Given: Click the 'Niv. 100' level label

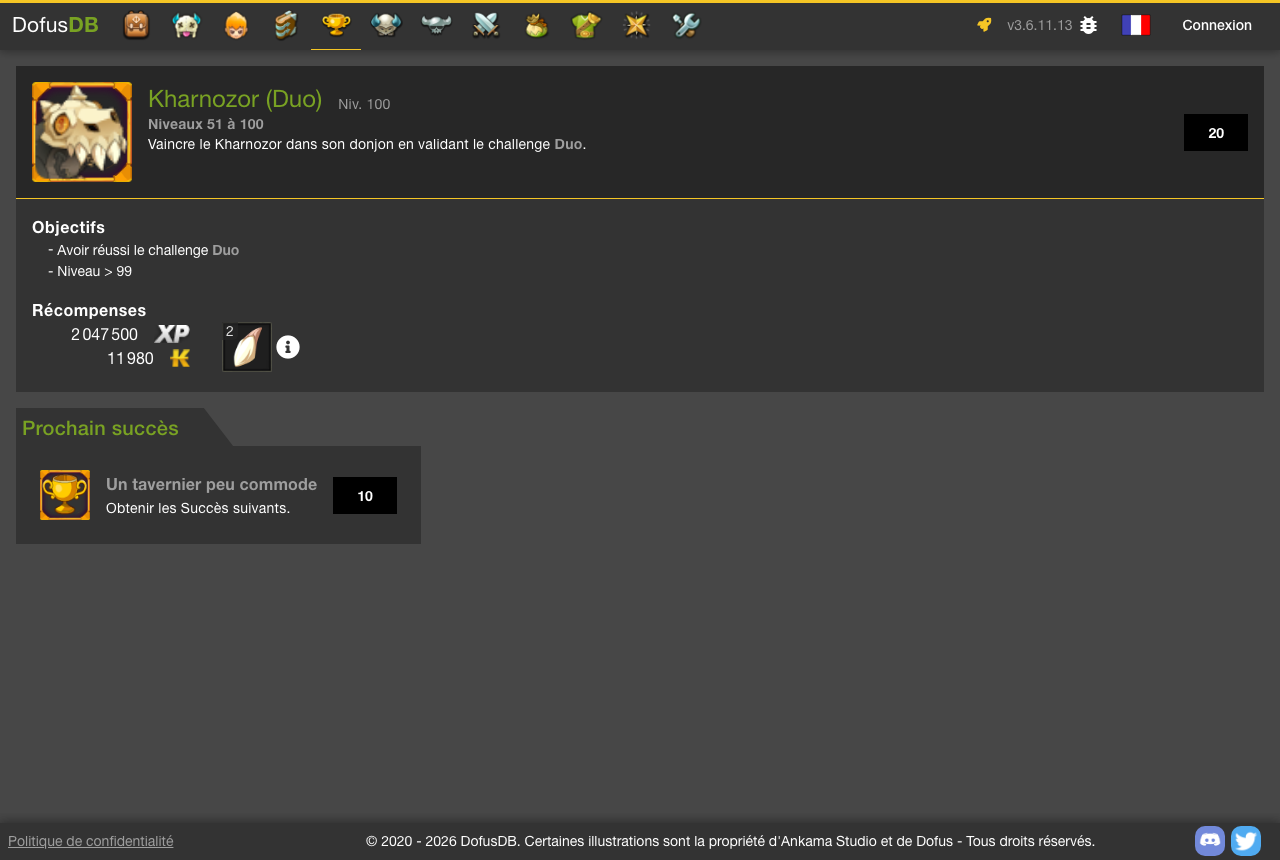Looking at the screenshot, I should click(364, 104).
